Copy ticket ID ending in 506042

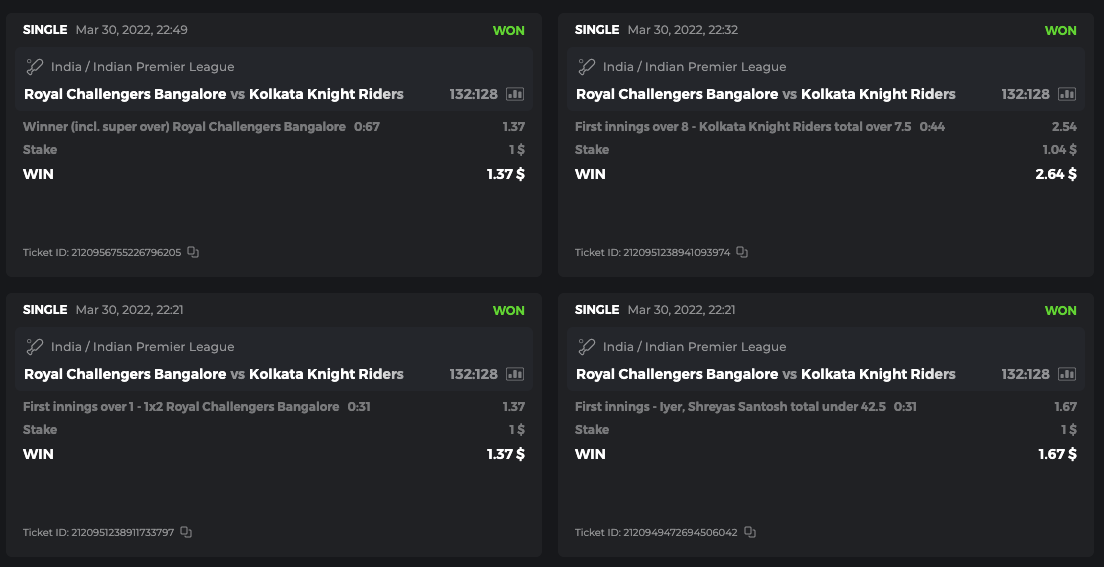click(750, 533)
